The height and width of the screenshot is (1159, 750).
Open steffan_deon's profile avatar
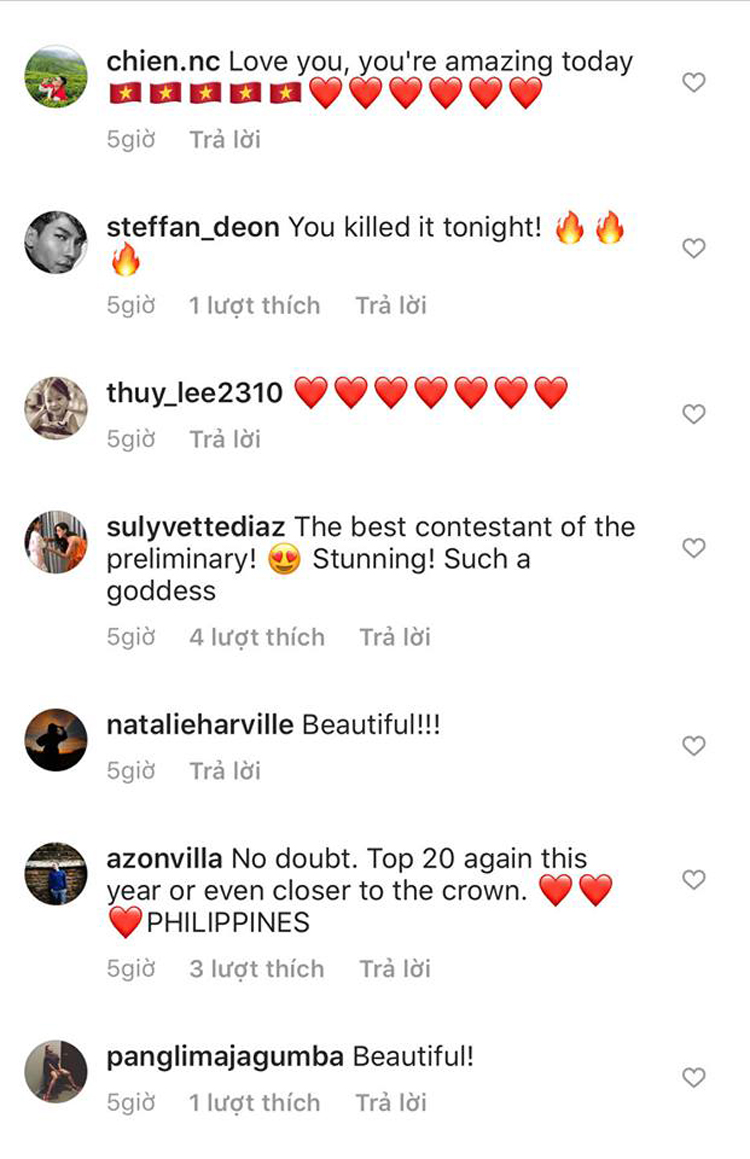pyautogui.click(x=56, y=242)
